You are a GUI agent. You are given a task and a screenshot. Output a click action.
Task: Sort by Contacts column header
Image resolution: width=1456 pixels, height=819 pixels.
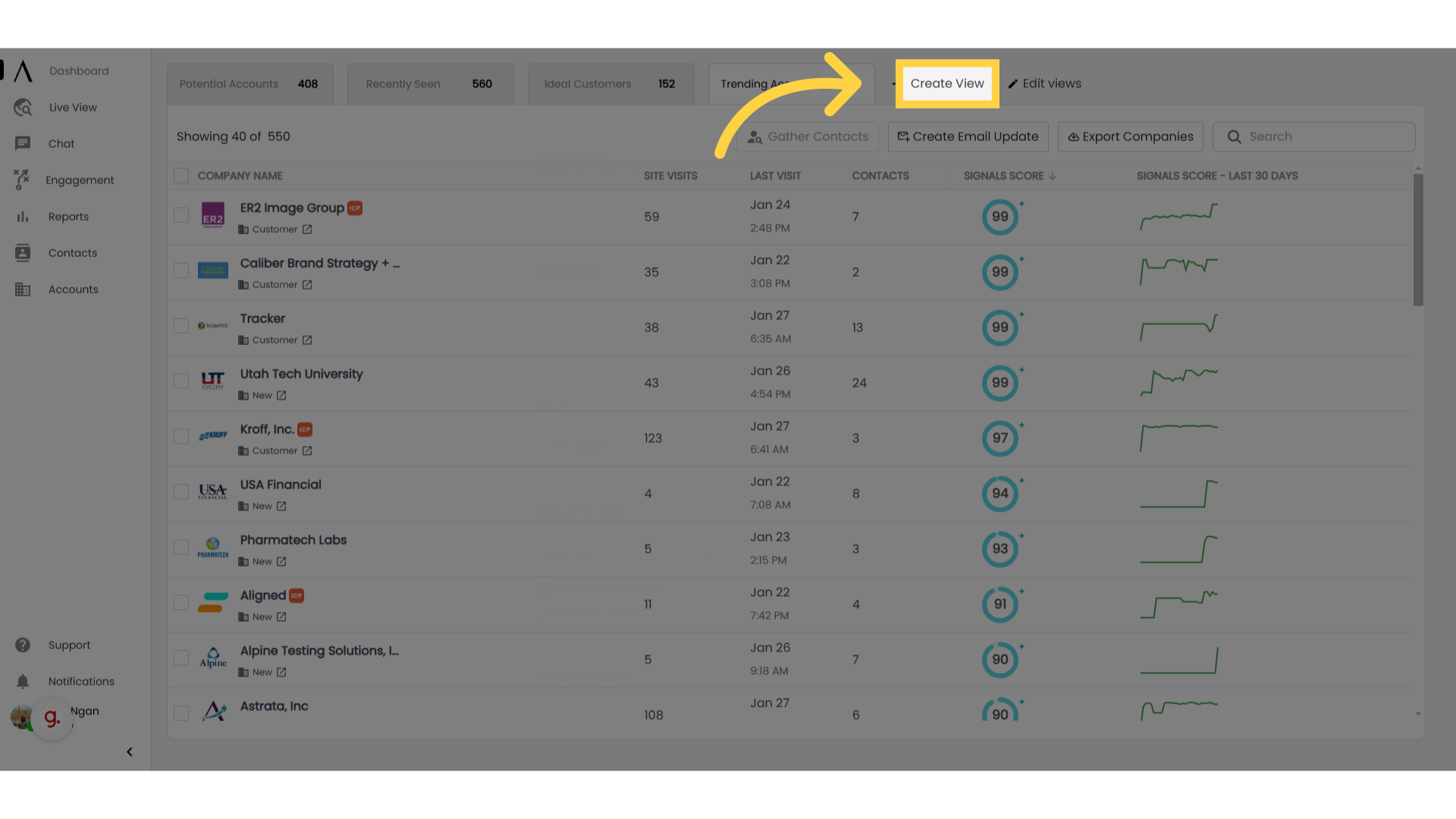(880, 176)
